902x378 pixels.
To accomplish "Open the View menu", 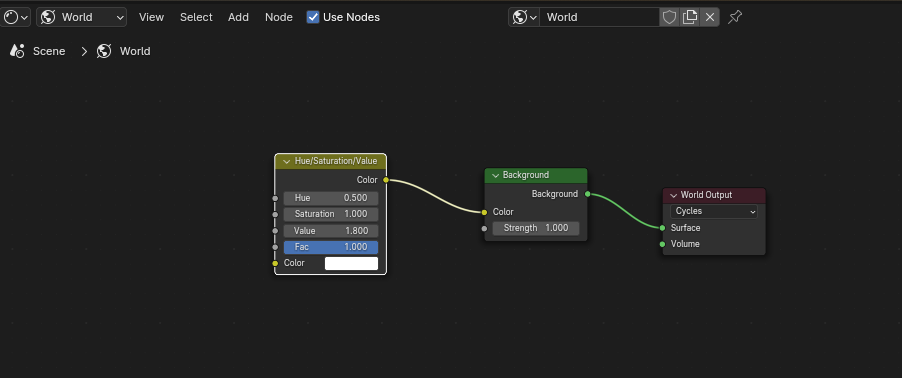I will (x=151, y=17).
